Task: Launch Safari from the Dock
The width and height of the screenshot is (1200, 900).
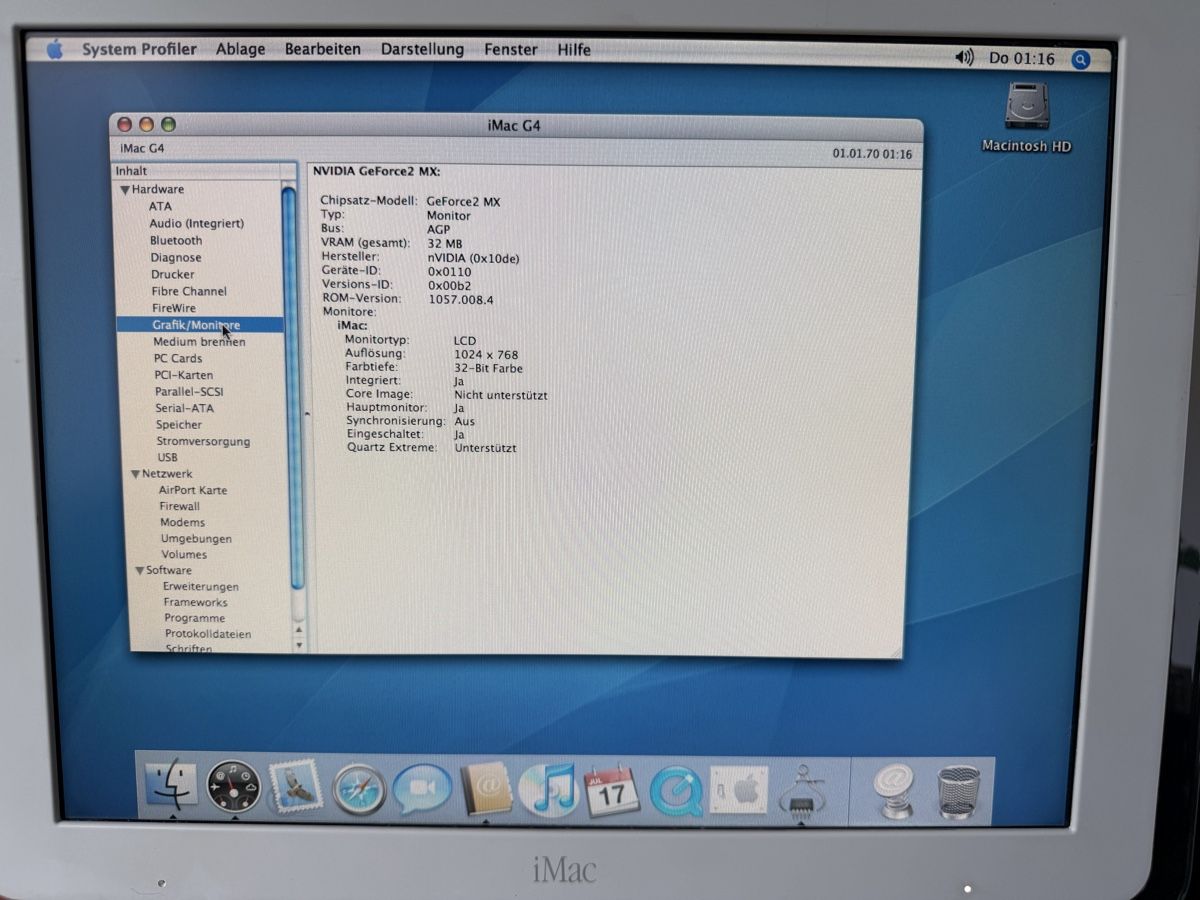Action: coord(359,790)
